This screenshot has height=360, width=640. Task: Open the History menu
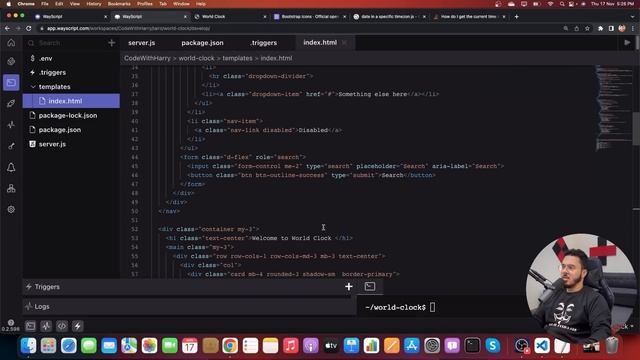pos(93,4)
